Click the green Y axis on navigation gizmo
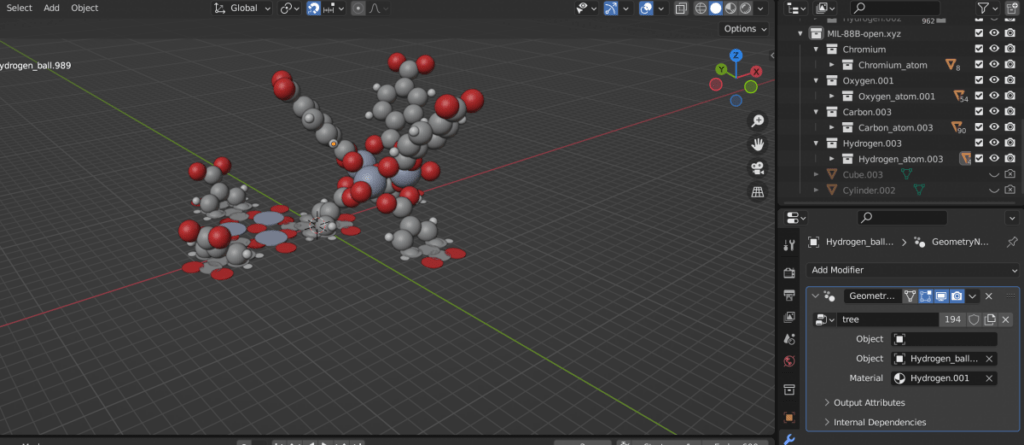1024x445 pixels. point(721,69)
